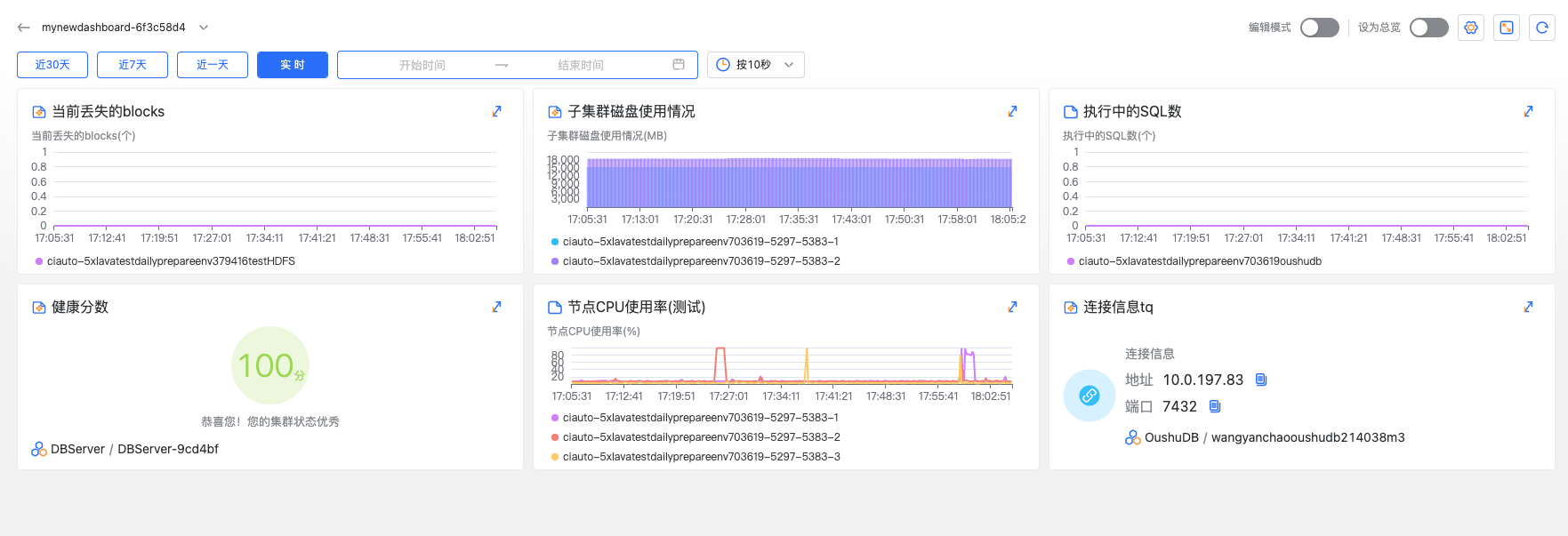Enable the 设为总览 switch
Viewport: 1568px width, 536px height.
pos(1428,28)
